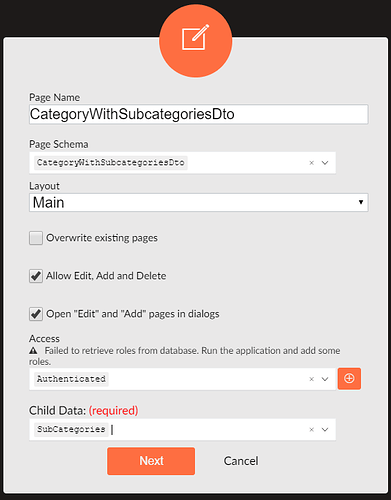
Task: Select the CategoryWithSubcategoriesDto schema tag
Action: tap(111, 163)
